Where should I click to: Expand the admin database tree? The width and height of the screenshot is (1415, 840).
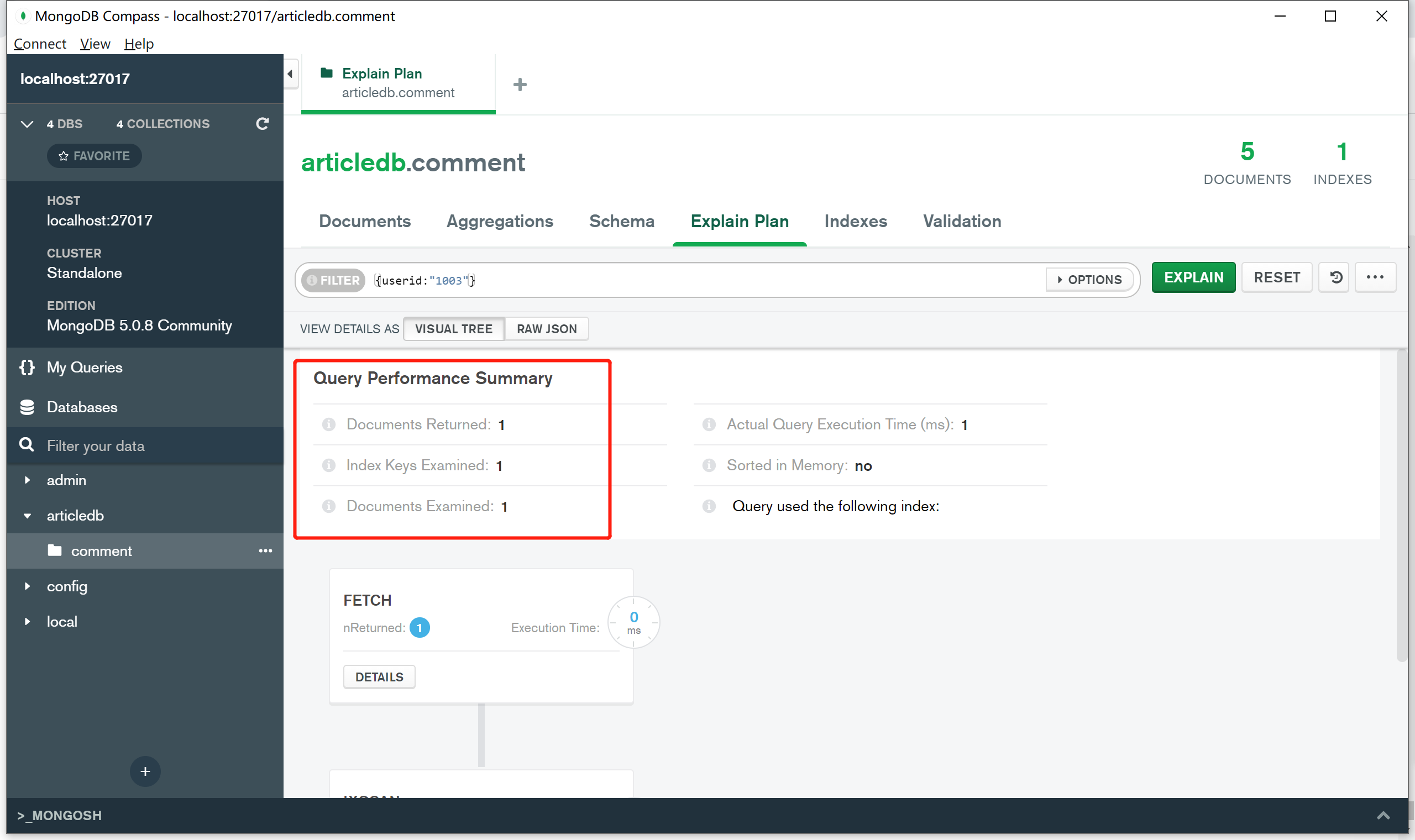click(27, 480)
